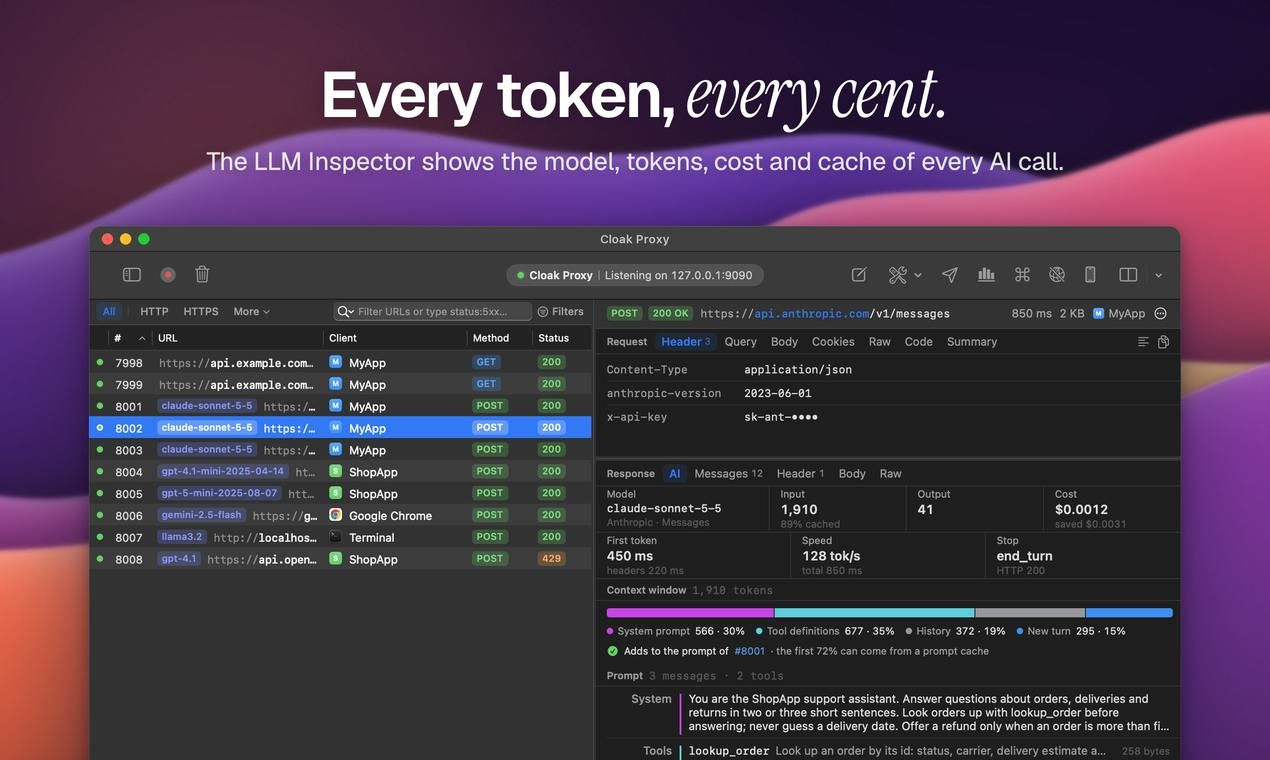Open the request Header tab
This screenshot has width=1270, height=760.
coord(686,341)
